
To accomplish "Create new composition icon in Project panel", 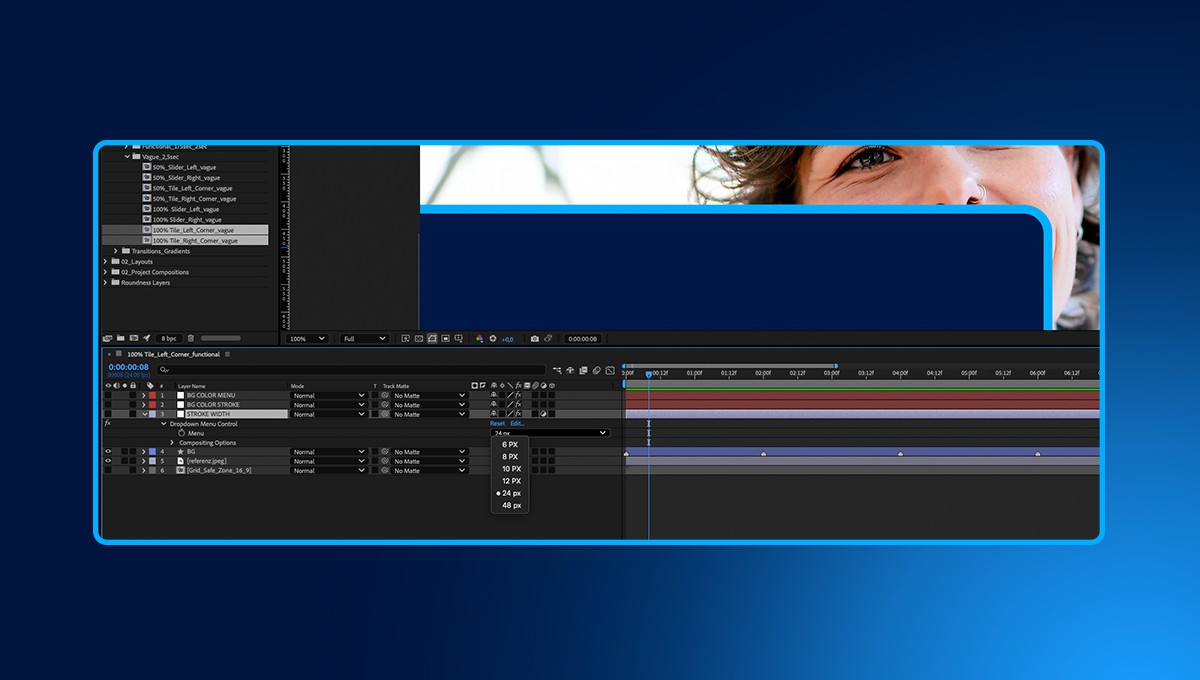I will point(133,338).
